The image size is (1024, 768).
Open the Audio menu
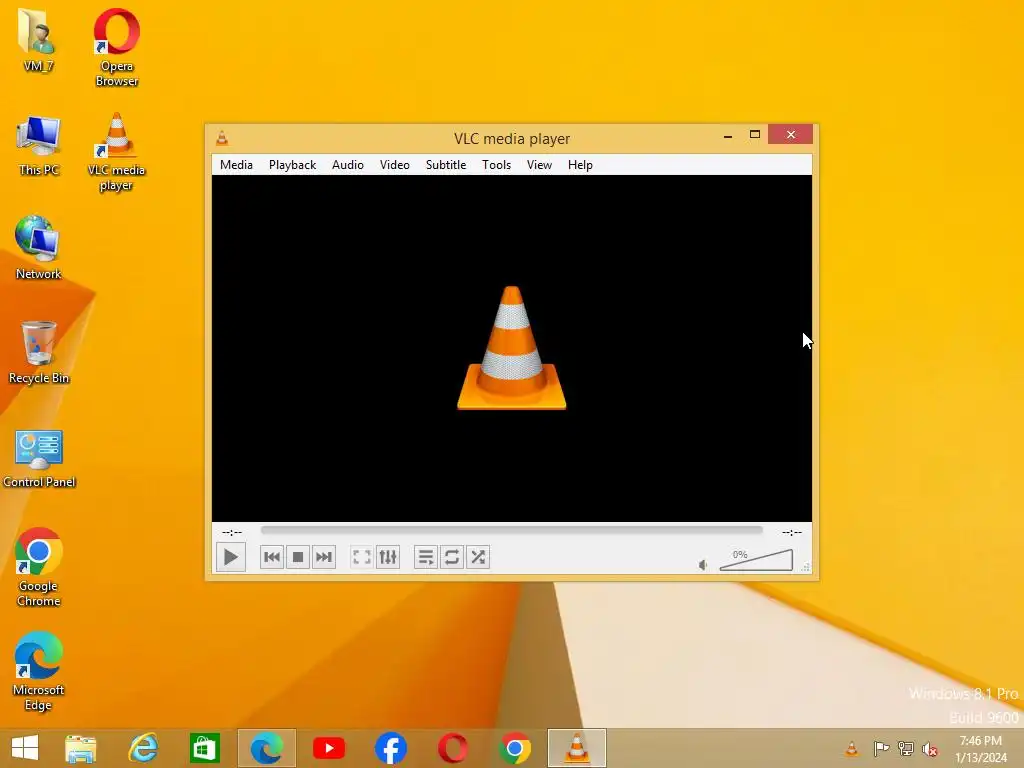pyautogui.click(x=347, y=165)
